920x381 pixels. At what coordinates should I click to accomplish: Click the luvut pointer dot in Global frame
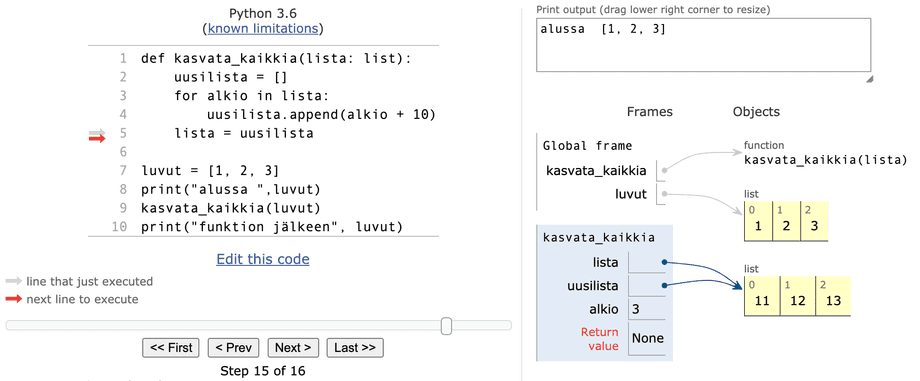click(x=664, y=194)
